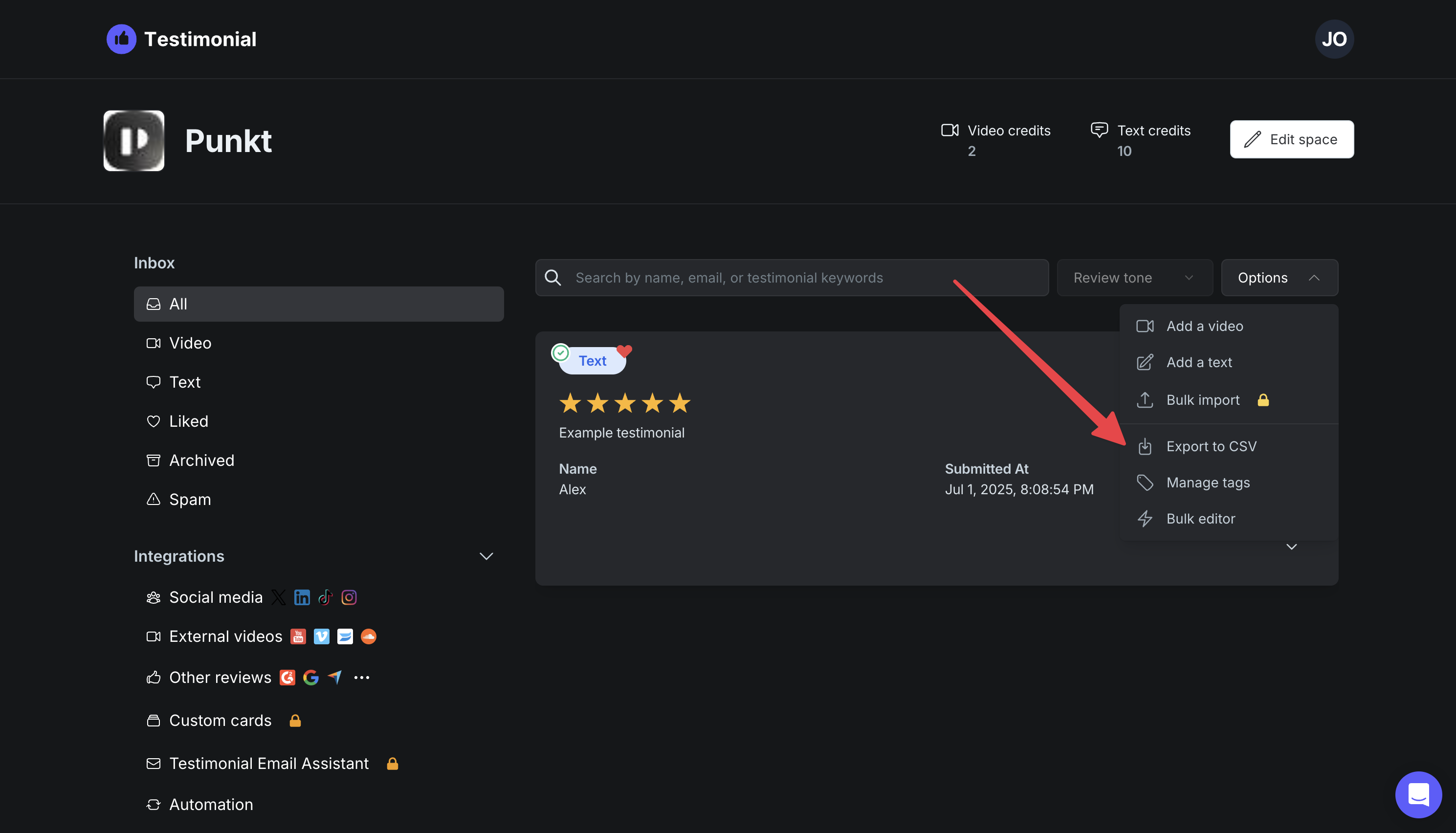
Task: Choose Manage tags from Options
Action: 1228,483
